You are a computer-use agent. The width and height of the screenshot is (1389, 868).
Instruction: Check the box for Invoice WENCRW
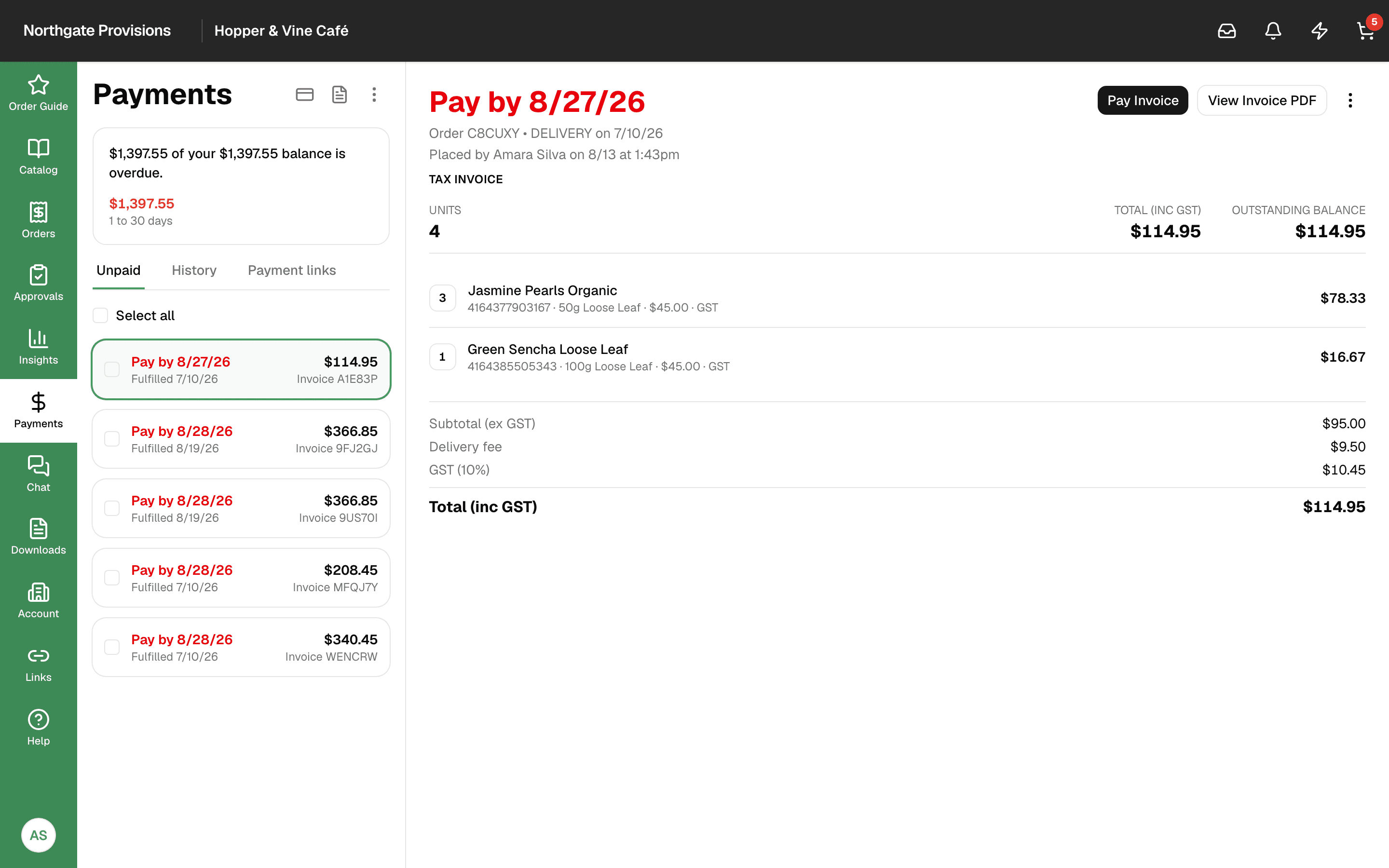click(x=112, y=647)
